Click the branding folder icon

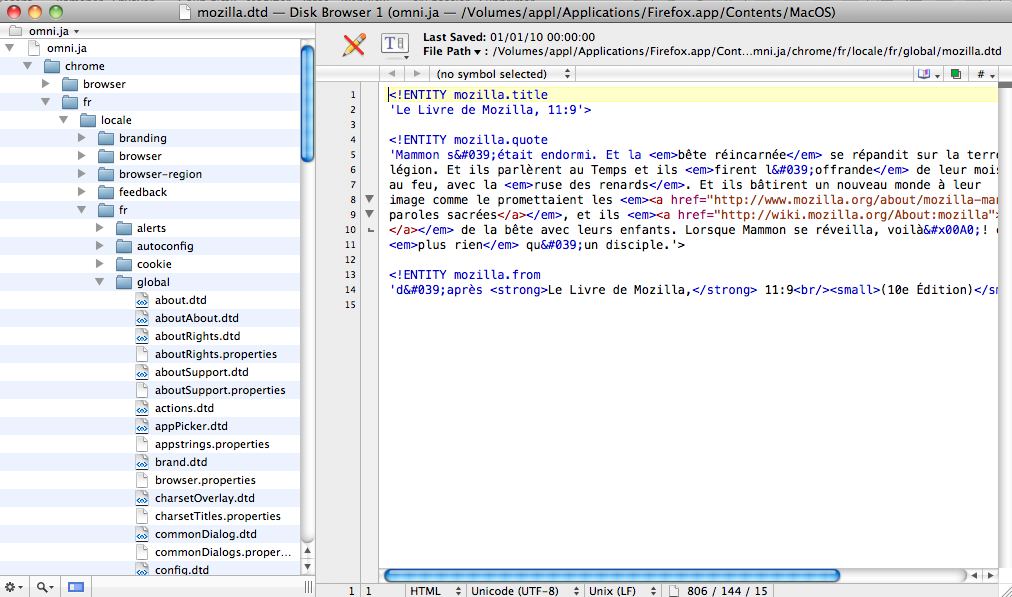(106, 138)
